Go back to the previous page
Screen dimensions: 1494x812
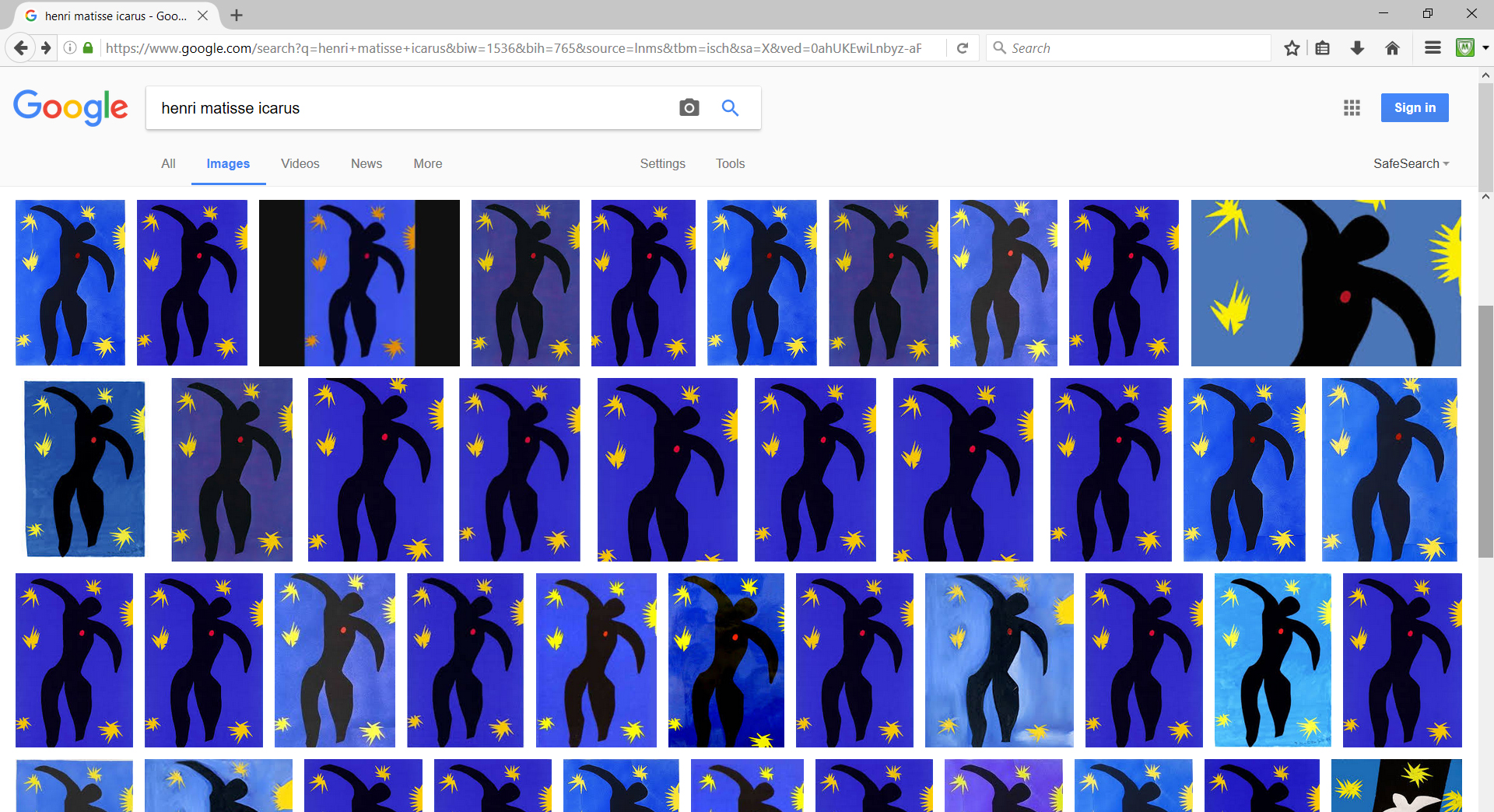(x=21, y=48)
